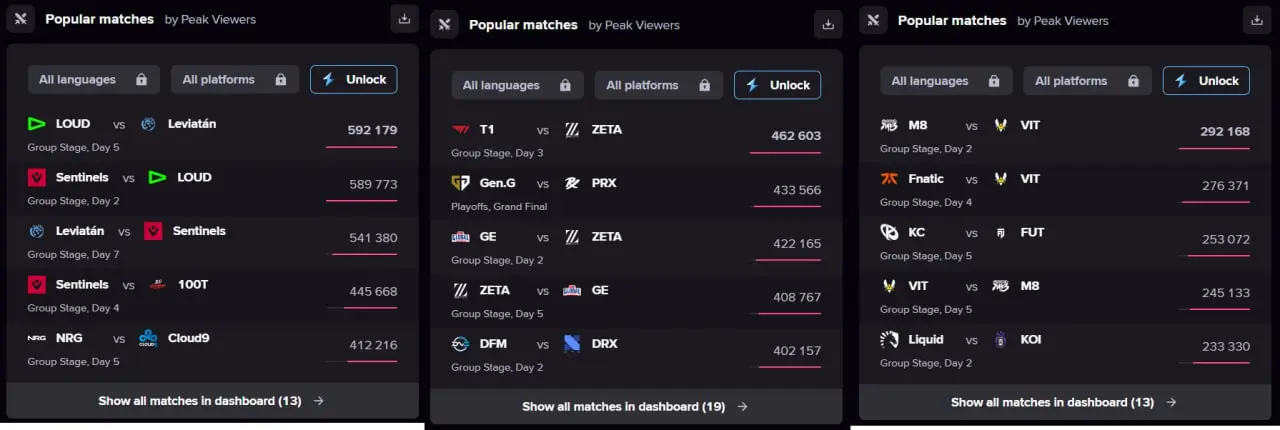Open All platforms filter in left panel
Screen dimensions: 1280x430
pos(235,79)
